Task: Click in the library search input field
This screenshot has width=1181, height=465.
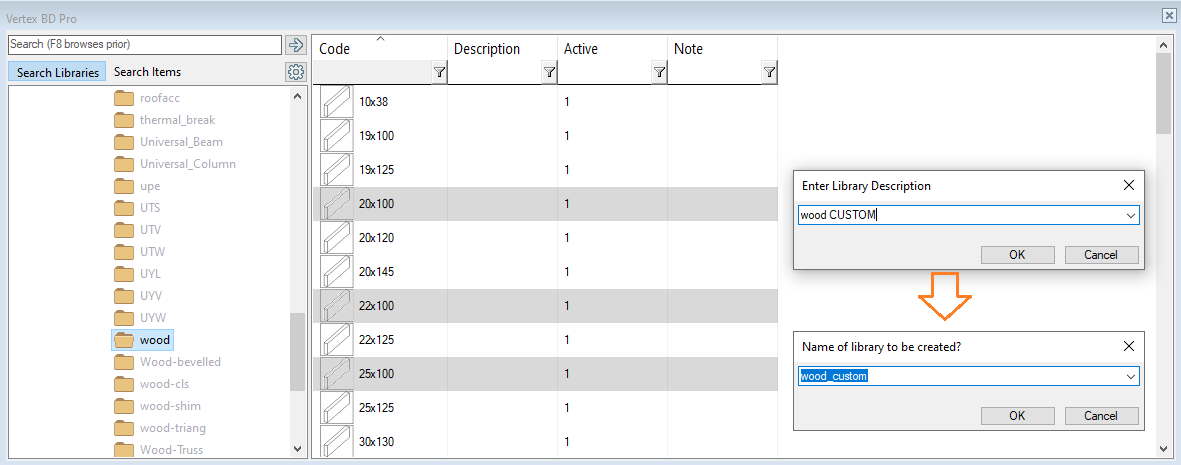Action: pos(144,45)
